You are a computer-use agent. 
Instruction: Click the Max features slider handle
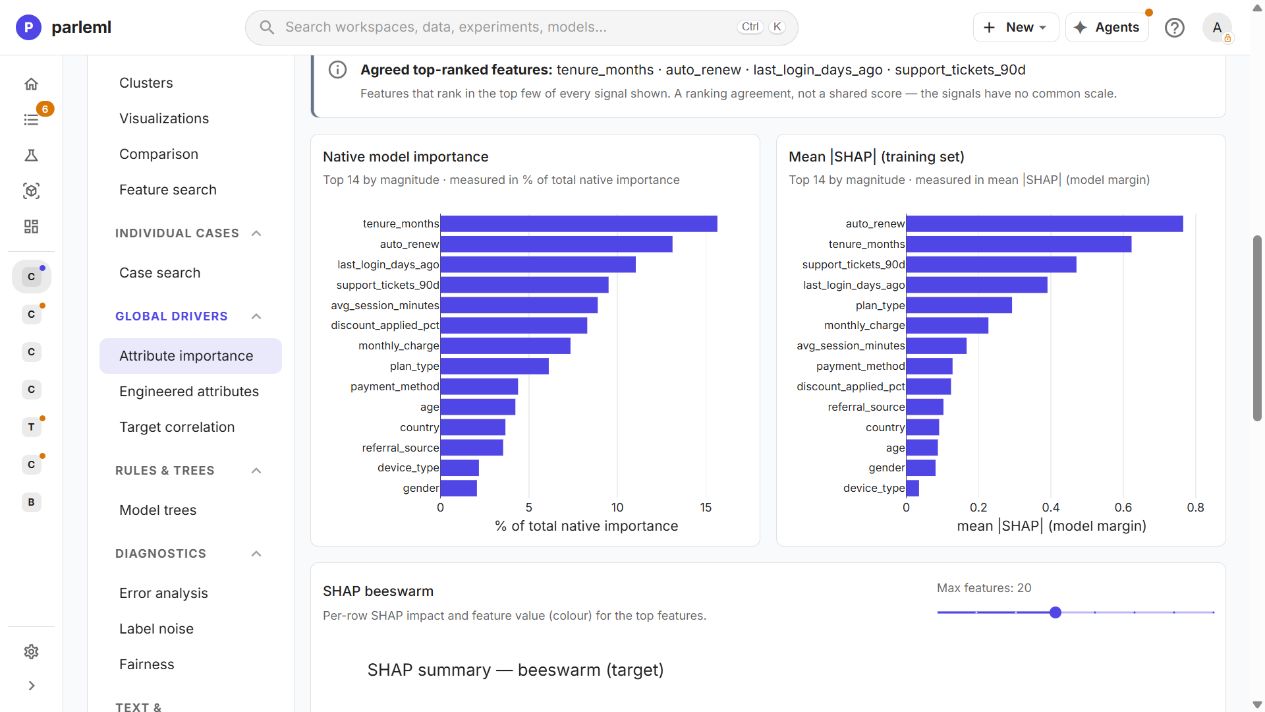click(x=1055, y=612)
